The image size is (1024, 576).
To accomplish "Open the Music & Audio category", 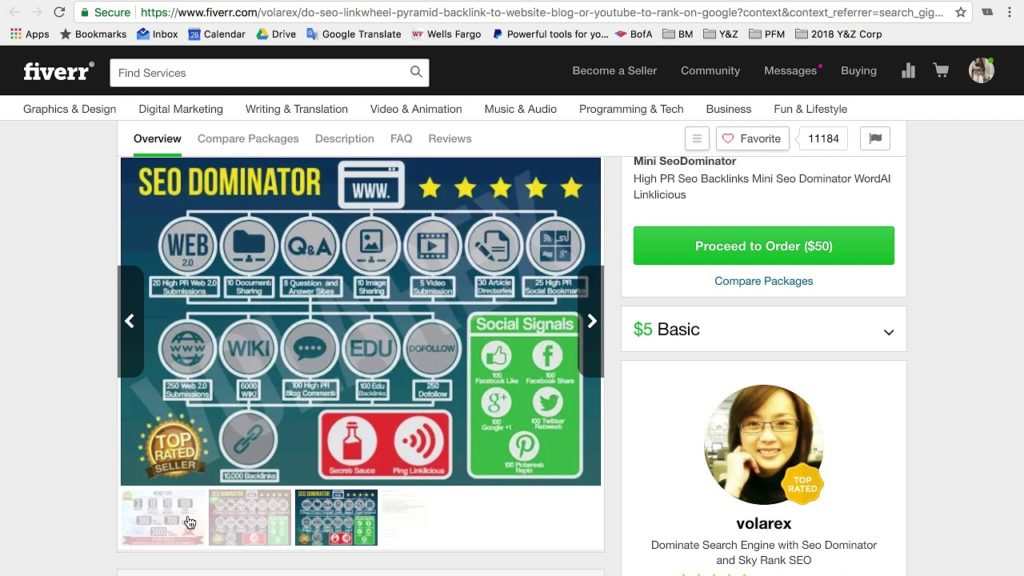I will pyautogui.click(x=520, y=109).
